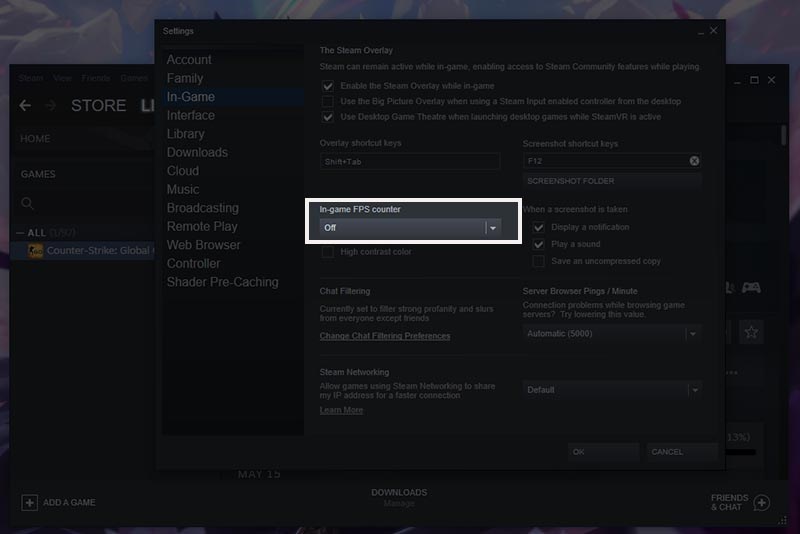Select the Music settings category
Screen dimensions: 800x534
[183, 189]
